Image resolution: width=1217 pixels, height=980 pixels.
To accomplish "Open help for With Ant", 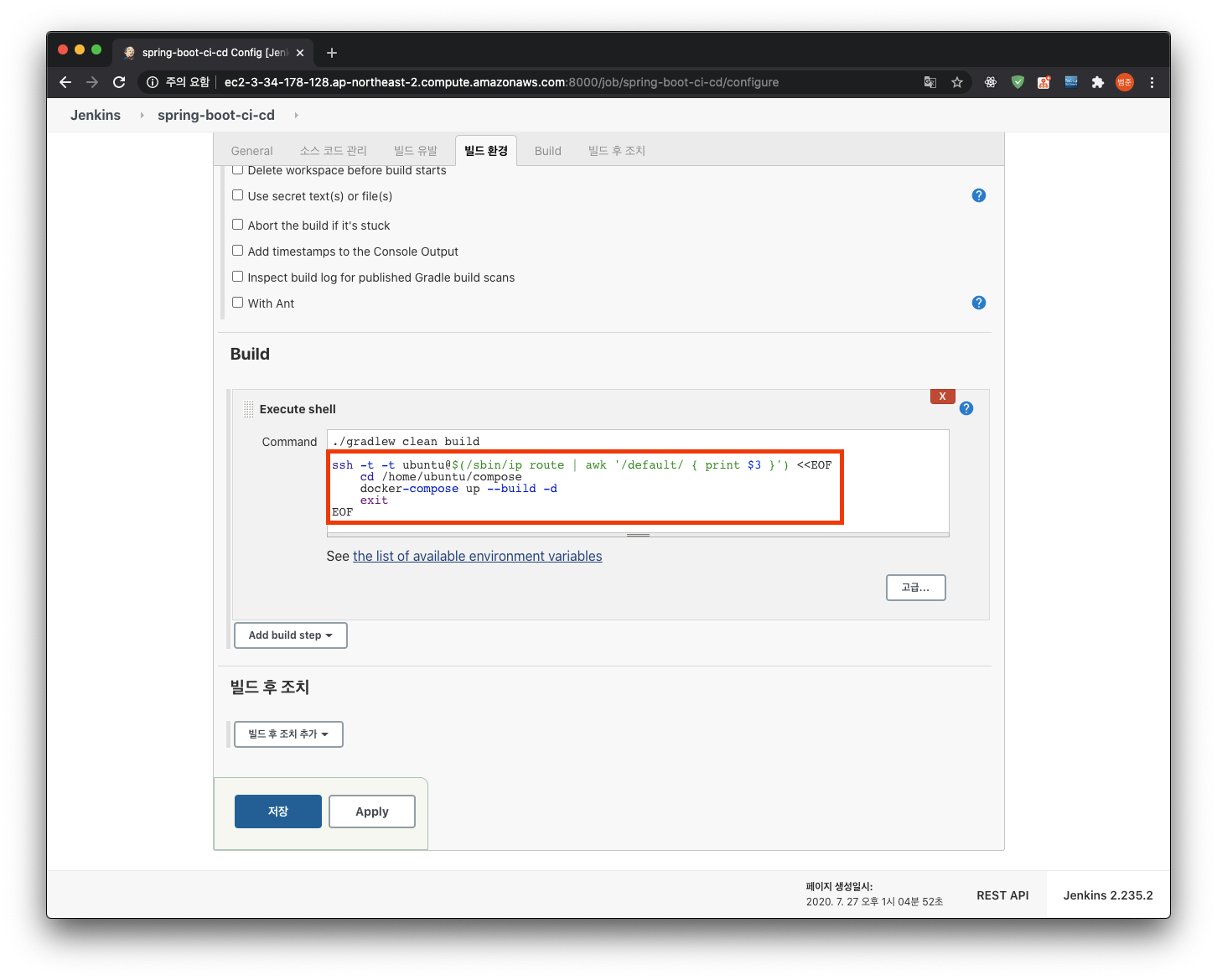I will 979,303.
